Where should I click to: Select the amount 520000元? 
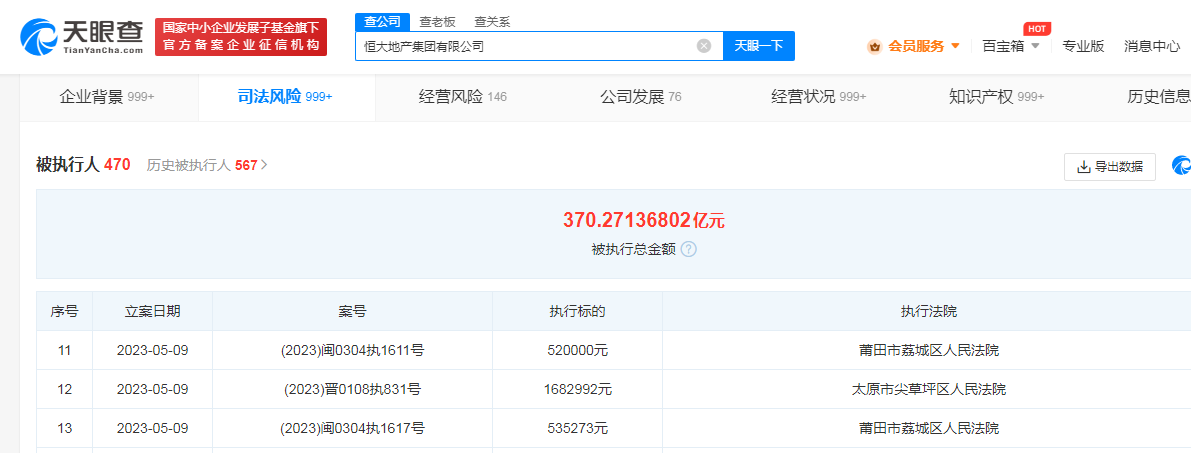(x=577, y=350)
